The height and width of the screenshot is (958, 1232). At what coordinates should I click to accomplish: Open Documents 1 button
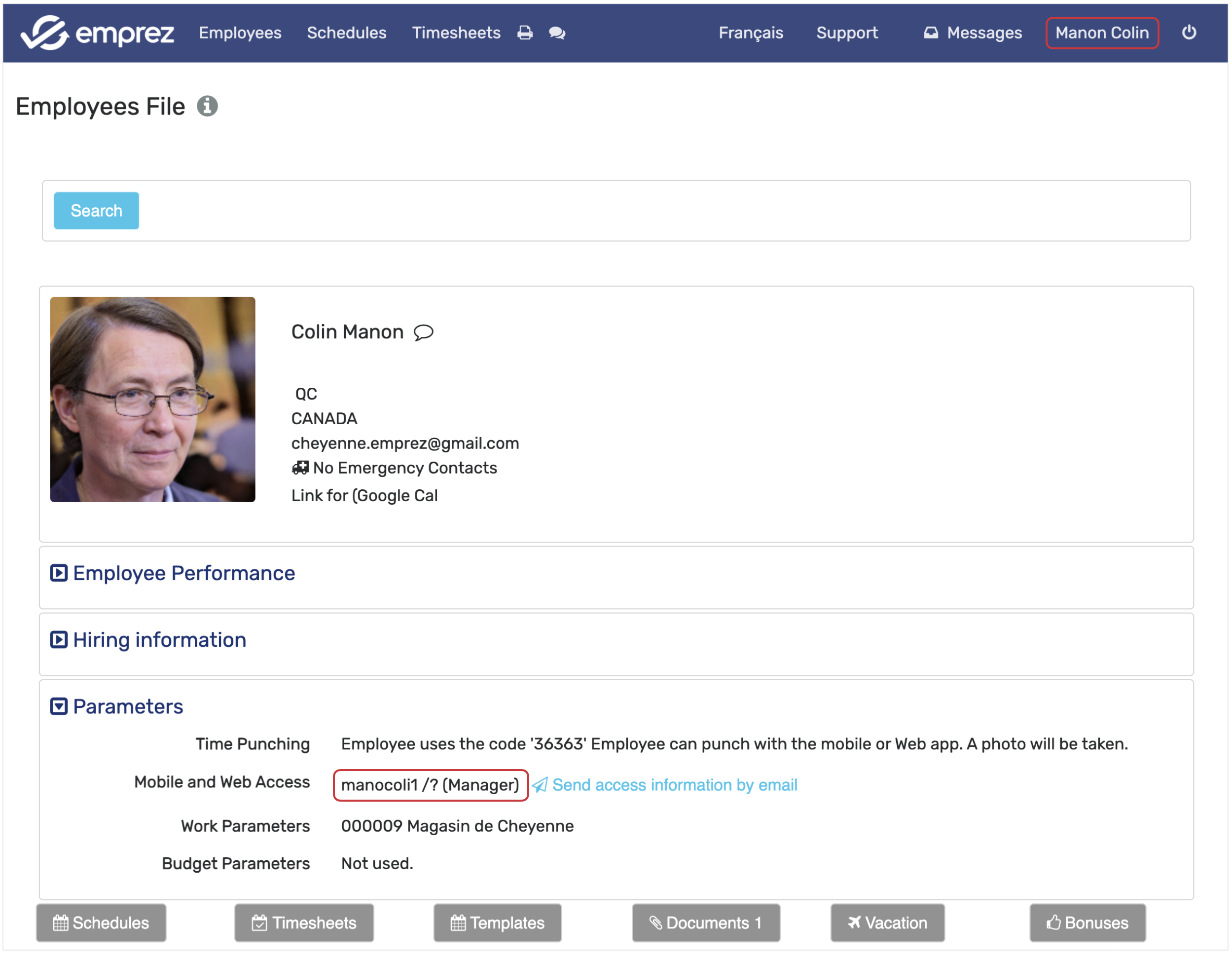[706, 923]
